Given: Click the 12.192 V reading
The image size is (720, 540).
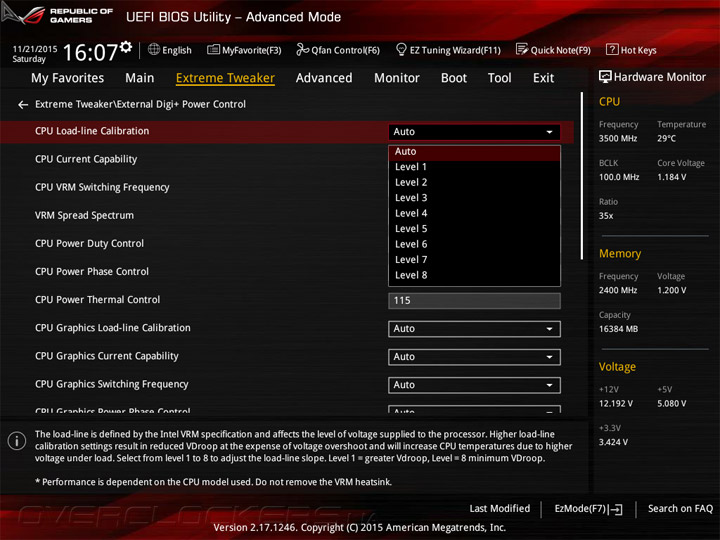Looking at the screenshot, I should [615, 404].
